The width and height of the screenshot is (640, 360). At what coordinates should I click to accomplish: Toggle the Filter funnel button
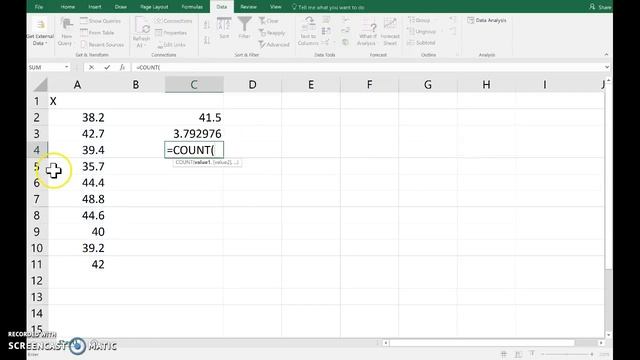click(x=244, y=29)
